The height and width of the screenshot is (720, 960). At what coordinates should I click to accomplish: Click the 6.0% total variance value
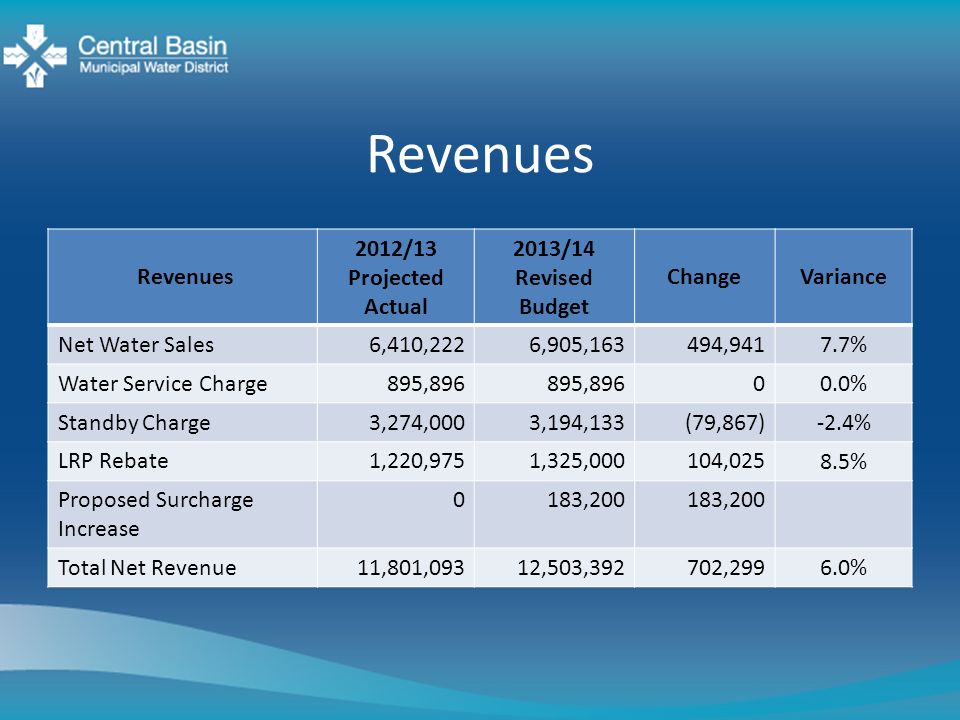tap(843, 568)
